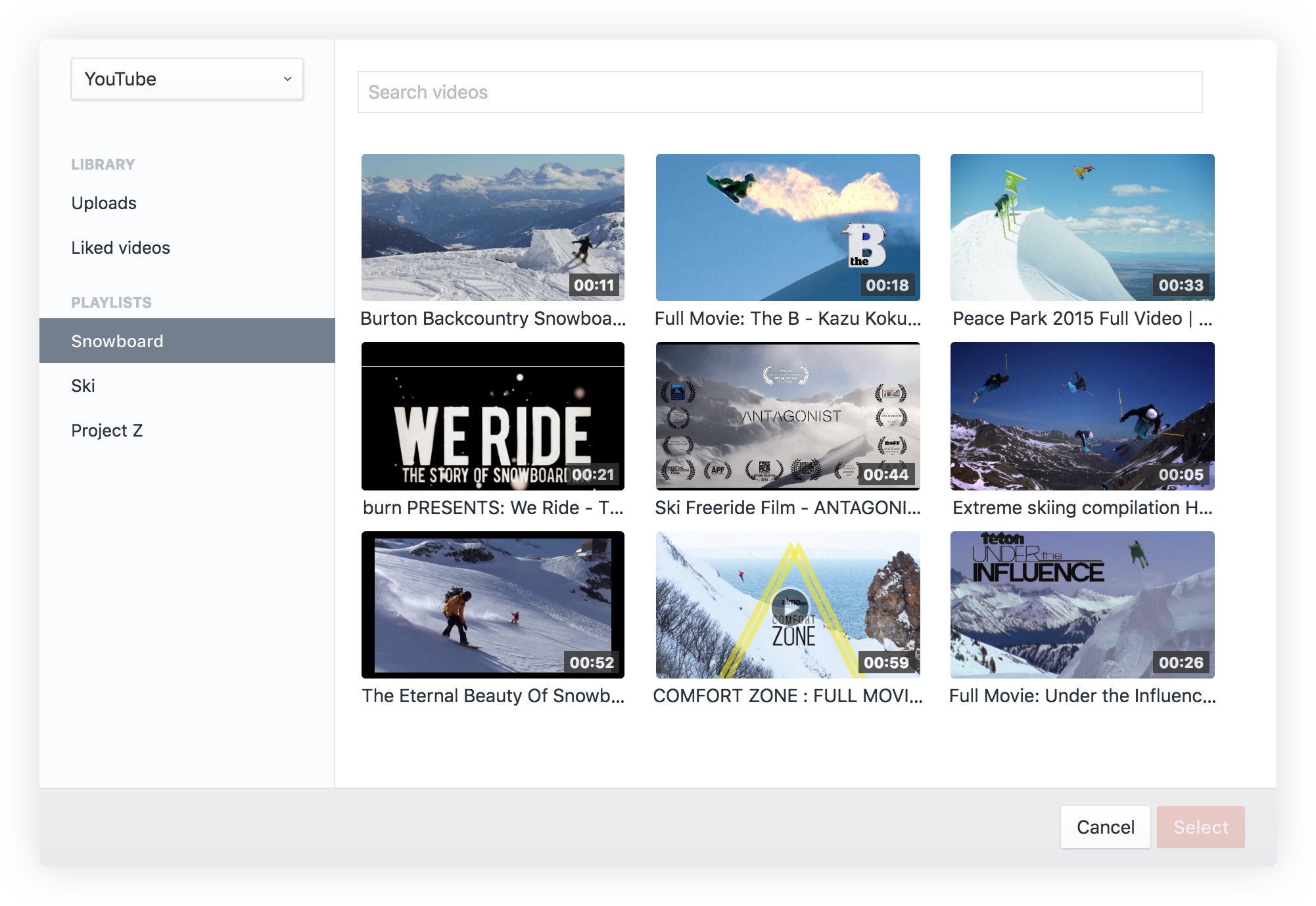Select the Burton Backcountry Snowboarding thumbnail
1316x906 pixels.
(x=492, y=227)
